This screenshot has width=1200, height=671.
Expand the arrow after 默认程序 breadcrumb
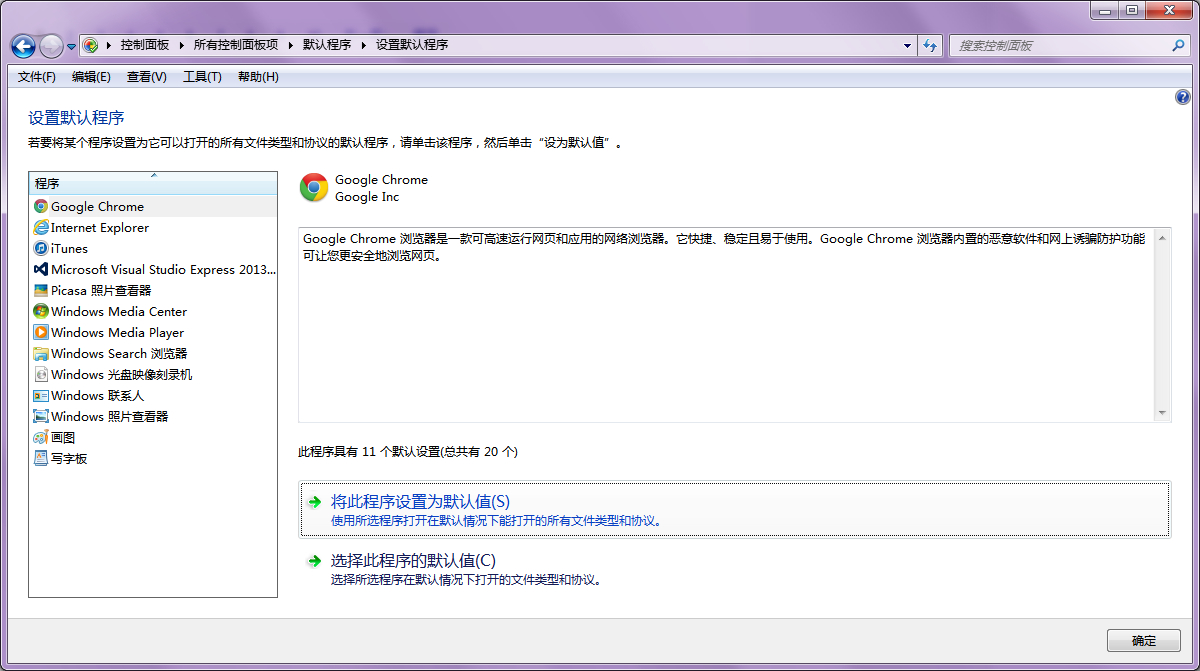tap(364, 45)
